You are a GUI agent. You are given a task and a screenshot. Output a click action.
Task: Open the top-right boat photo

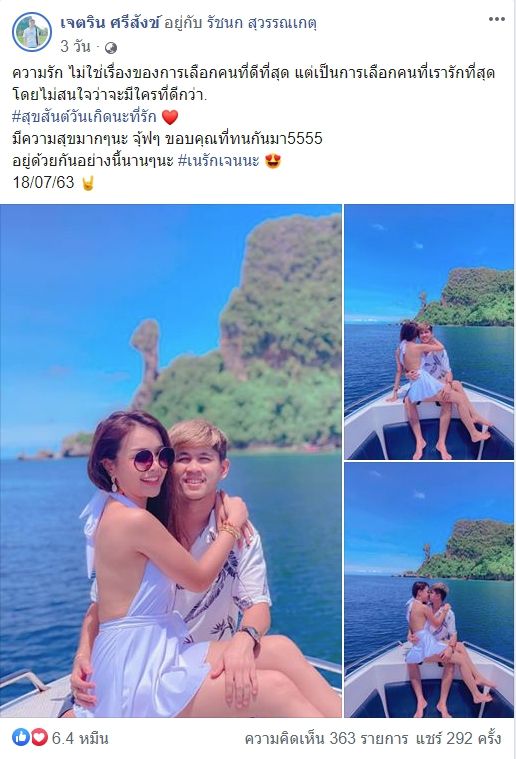[429, 332]
